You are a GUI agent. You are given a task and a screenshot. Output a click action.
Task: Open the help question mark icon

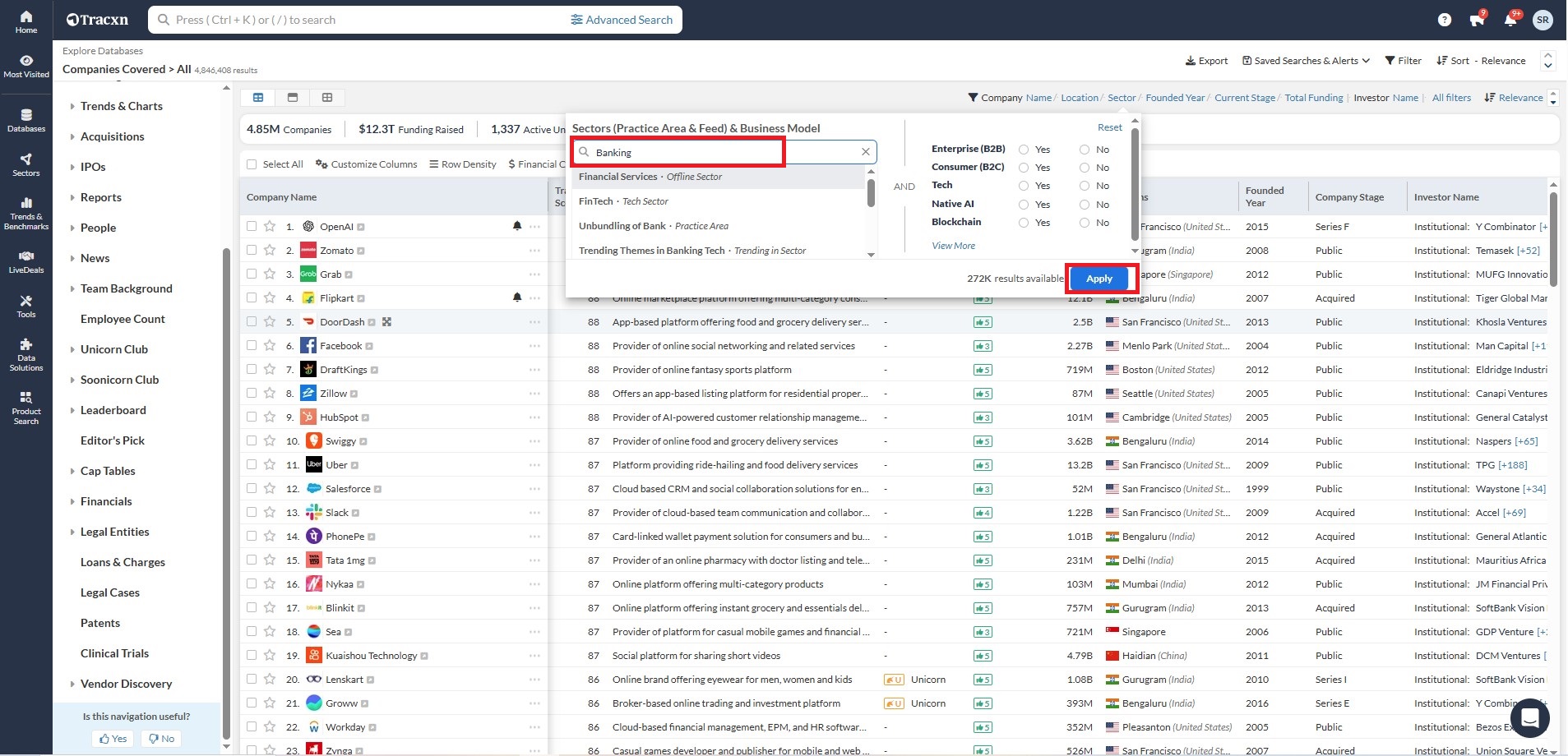(x=1444, y=20)
